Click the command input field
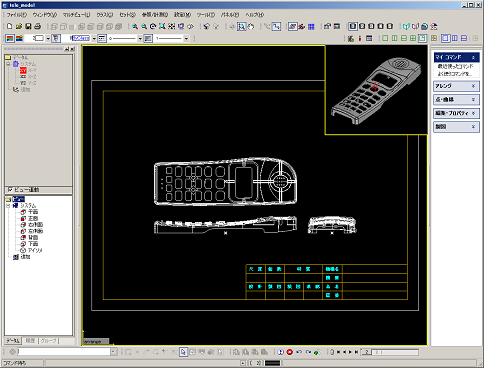This screenshot has height=368, width=484. pyautogui.click(x=64, y=352)
